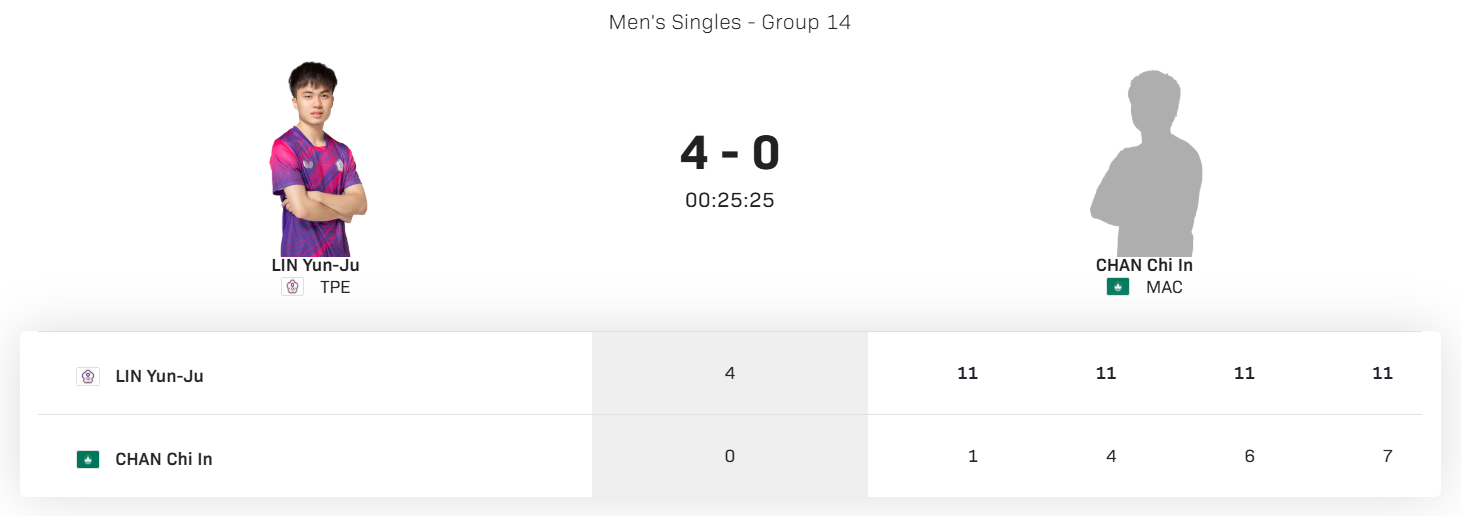1461x516 pixels.
Task: Click the Macau flag icon beside MAC label
Action: [1117, 287]
